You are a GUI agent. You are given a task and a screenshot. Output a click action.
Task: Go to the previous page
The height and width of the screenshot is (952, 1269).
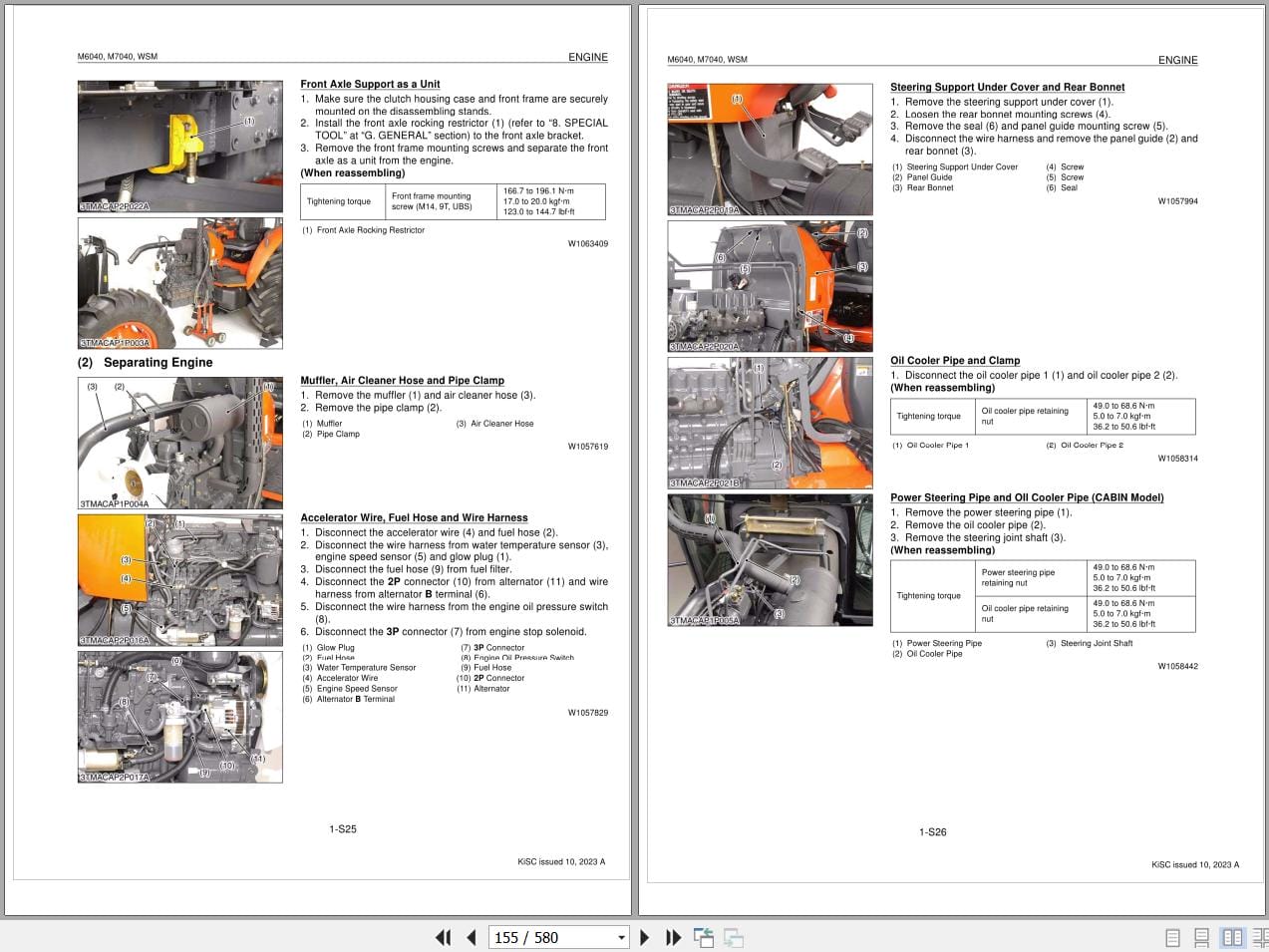coord(472,937)
